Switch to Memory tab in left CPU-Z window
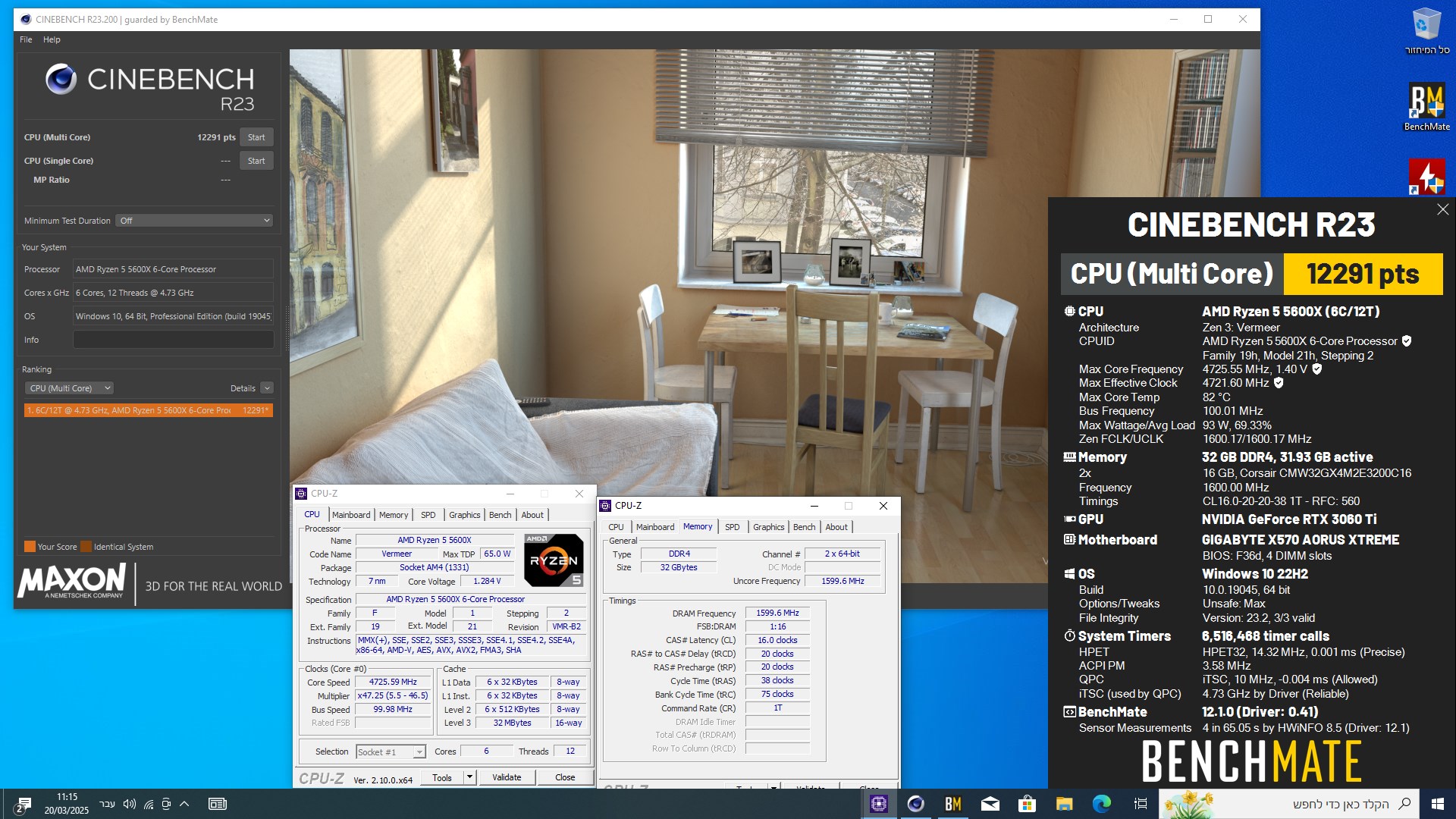Screen dimensions: 1456x819 (x=394, y=515)
